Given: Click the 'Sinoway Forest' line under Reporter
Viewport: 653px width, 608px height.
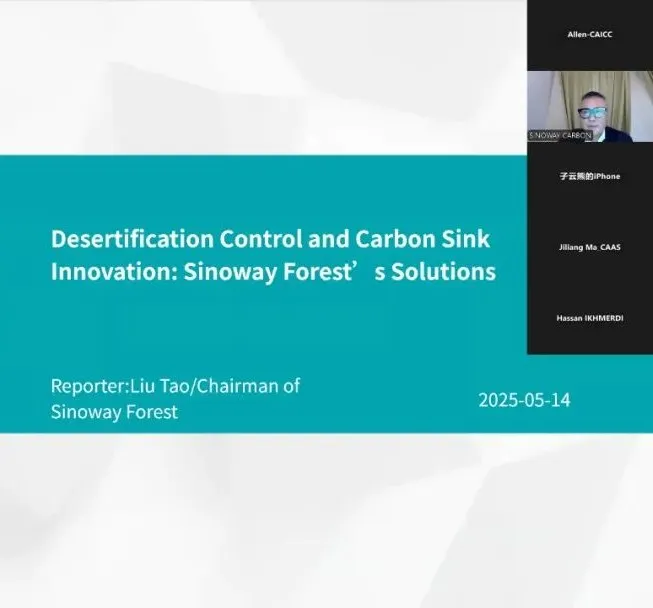Looking at the screenshot, I should coord(114,412).
